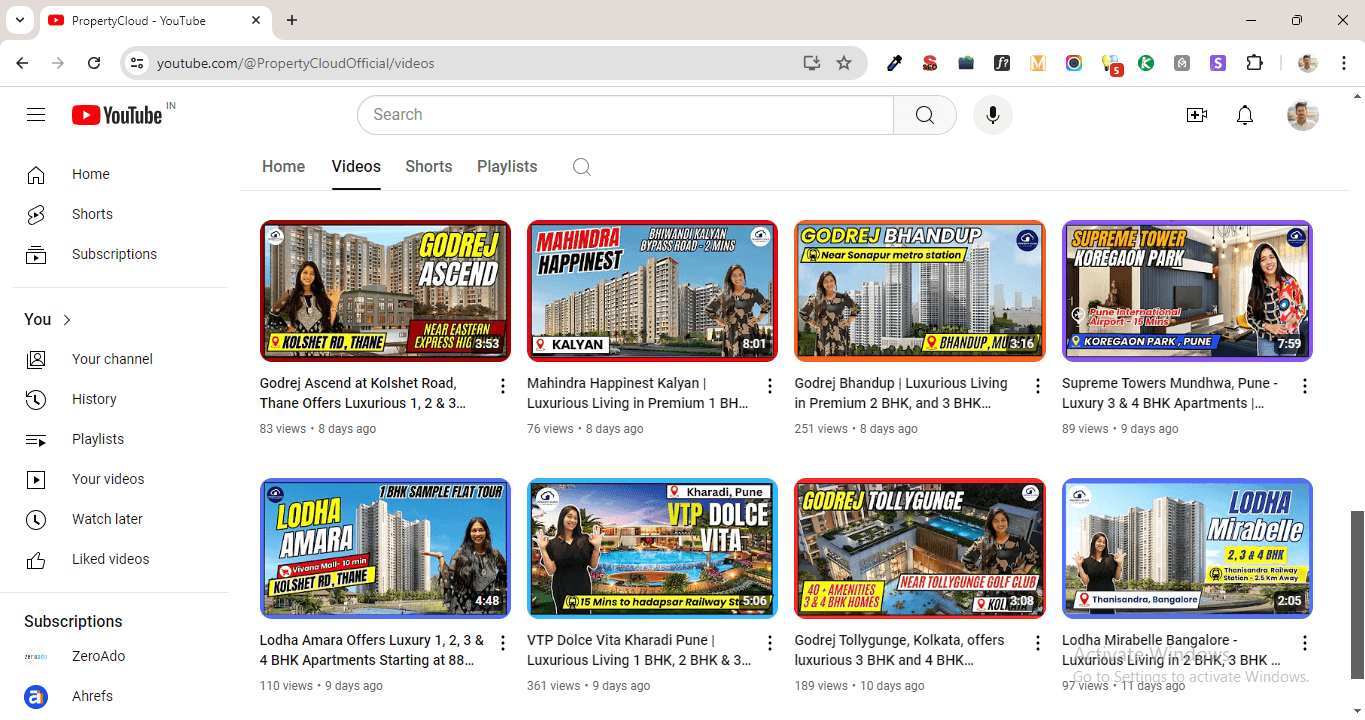Open Lodha Amara Offers Luxury title
Viewport: 1365px width, 720px height.
(372, 650)
